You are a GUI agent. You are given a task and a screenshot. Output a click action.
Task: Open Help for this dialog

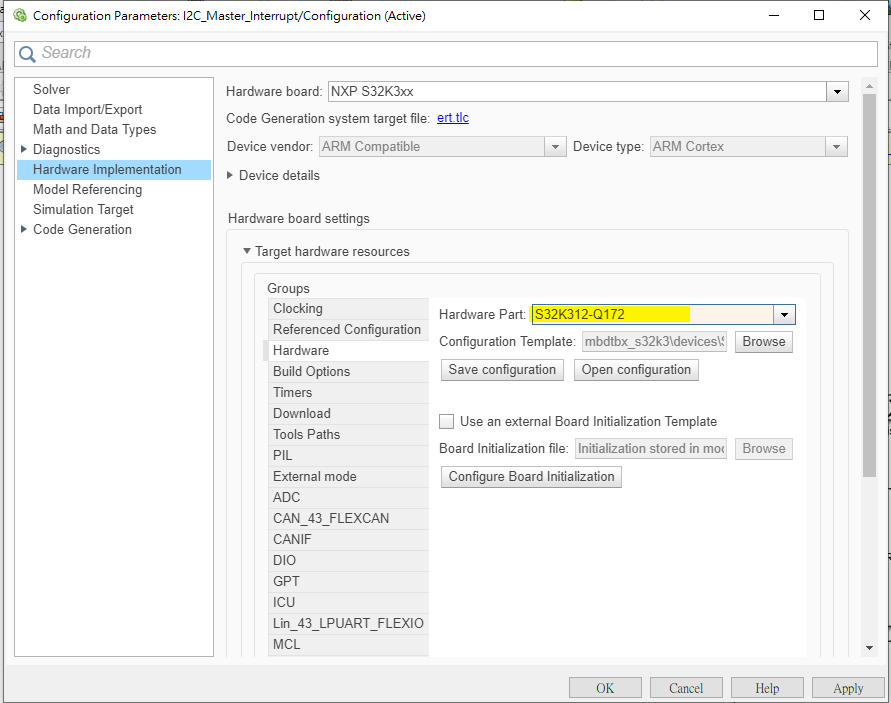coord(767,688)
